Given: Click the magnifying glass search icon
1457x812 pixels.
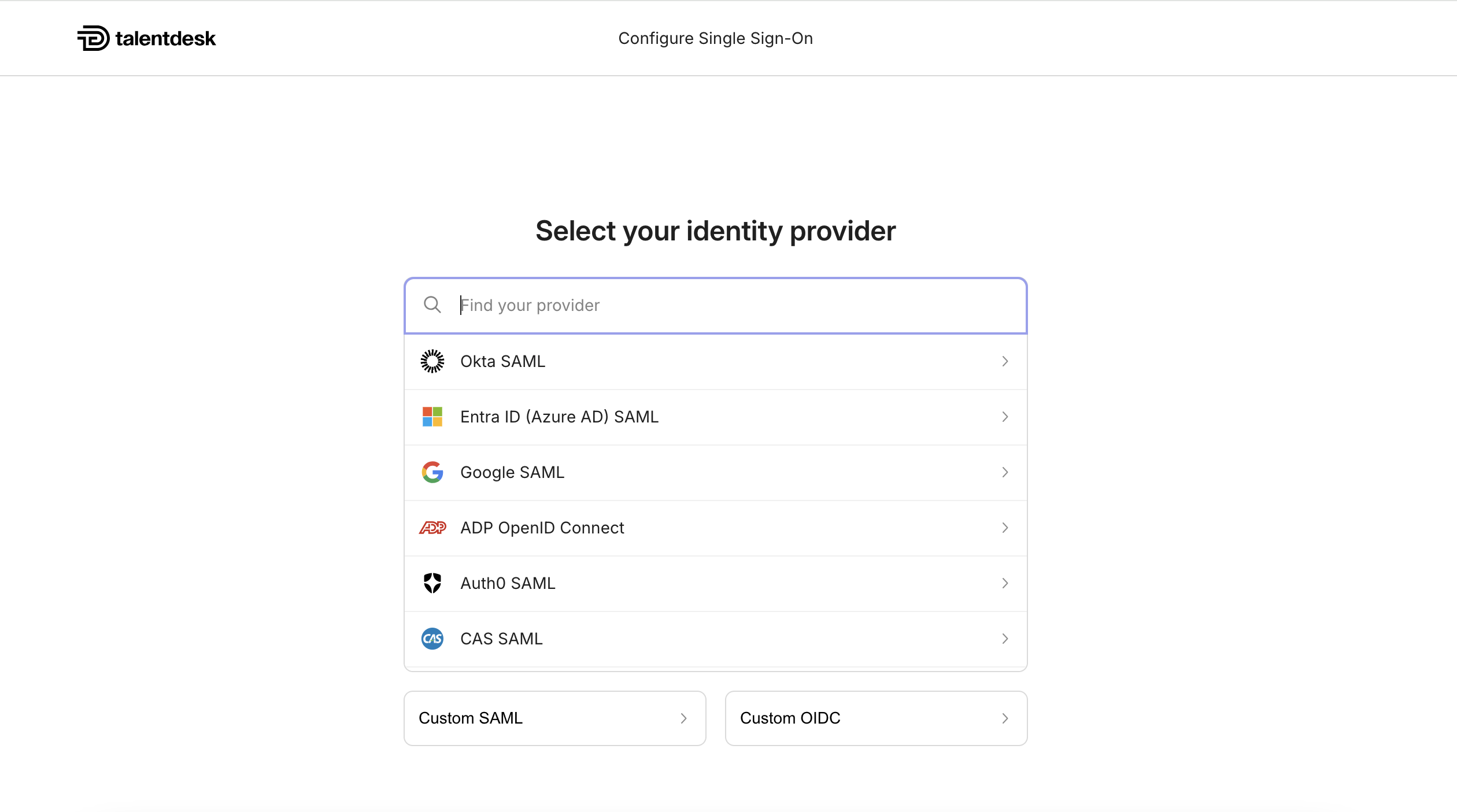Looking at the screenshot, I should (x=432, y=305).
